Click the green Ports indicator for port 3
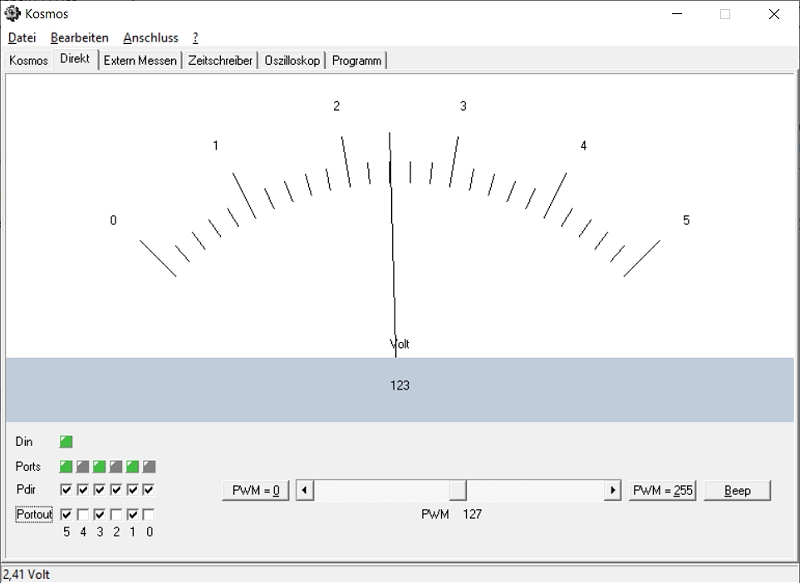Image resolution: width=800 pixels, height=583 pixels. (99, 467)
